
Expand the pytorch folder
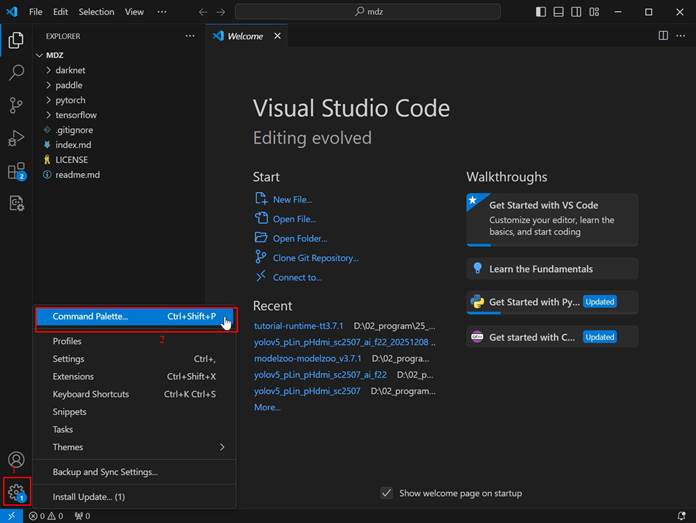[48, 100]
